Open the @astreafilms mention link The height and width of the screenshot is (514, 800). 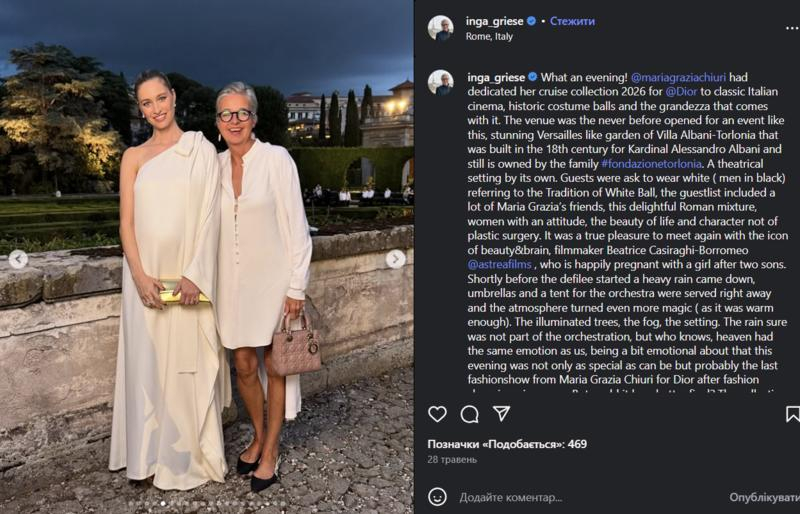pyautogui.click(x=499, y=264)
